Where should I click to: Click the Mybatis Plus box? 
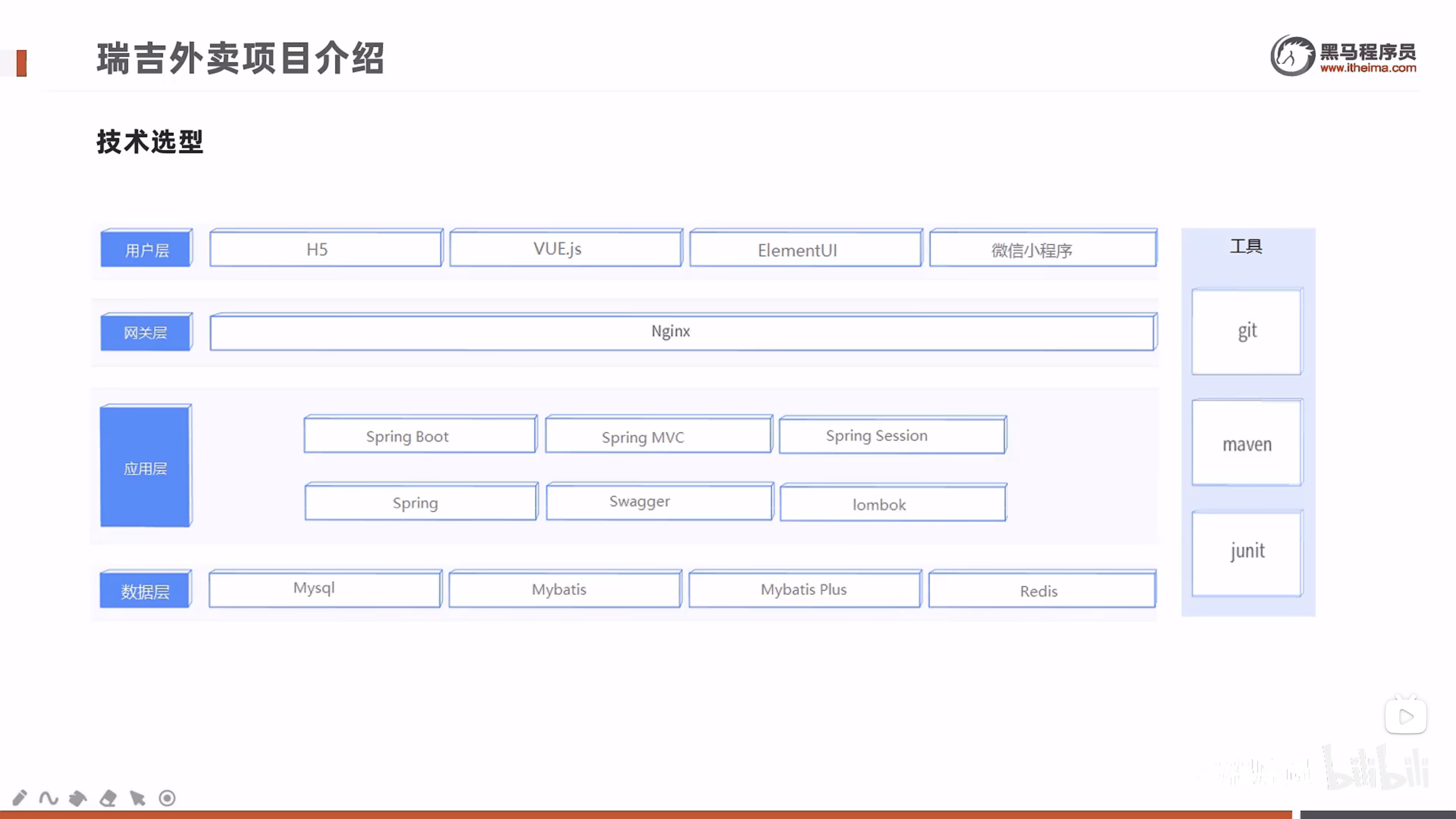(804, 590)
